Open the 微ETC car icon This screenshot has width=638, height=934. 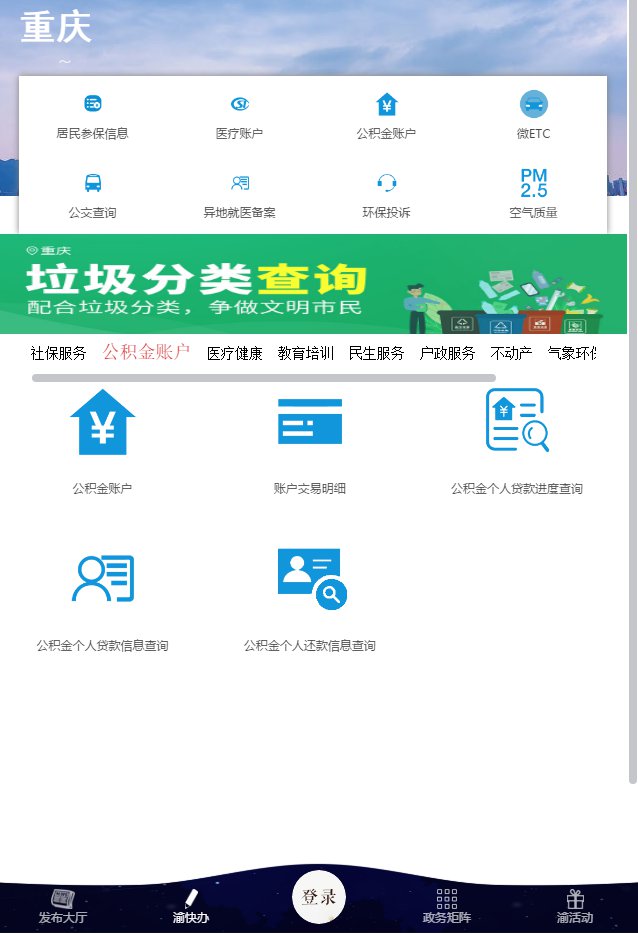[x=533, y=104]
